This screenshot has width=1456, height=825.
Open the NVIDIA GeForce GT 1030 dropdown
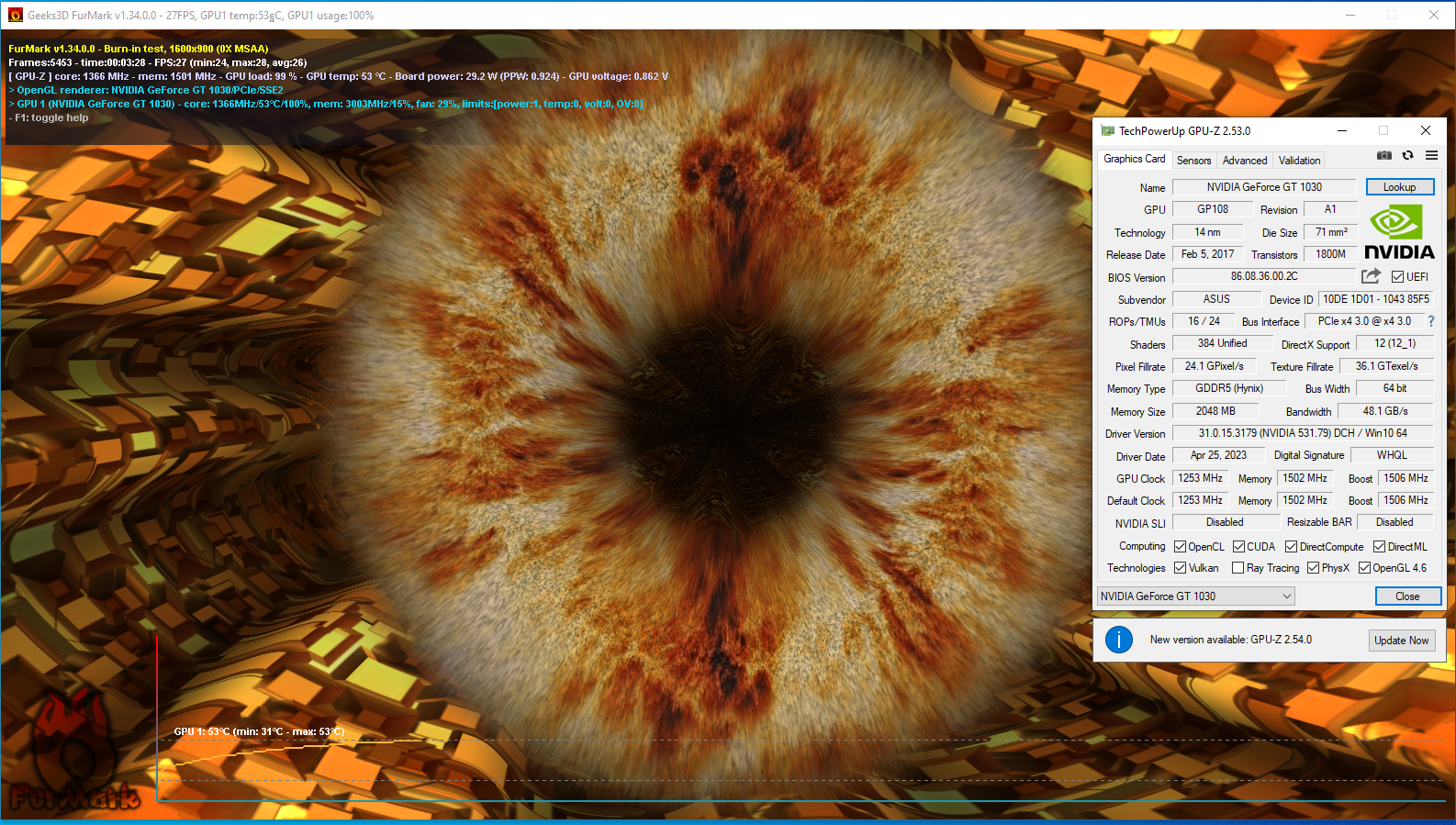point(1196,596)
